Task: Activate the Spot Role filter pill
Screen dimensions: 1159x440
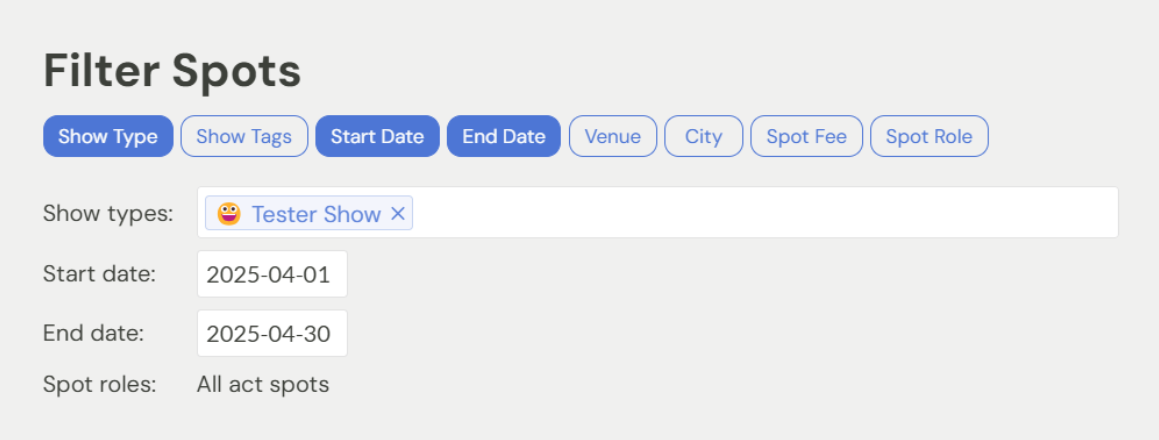Action: pos(929,137)
